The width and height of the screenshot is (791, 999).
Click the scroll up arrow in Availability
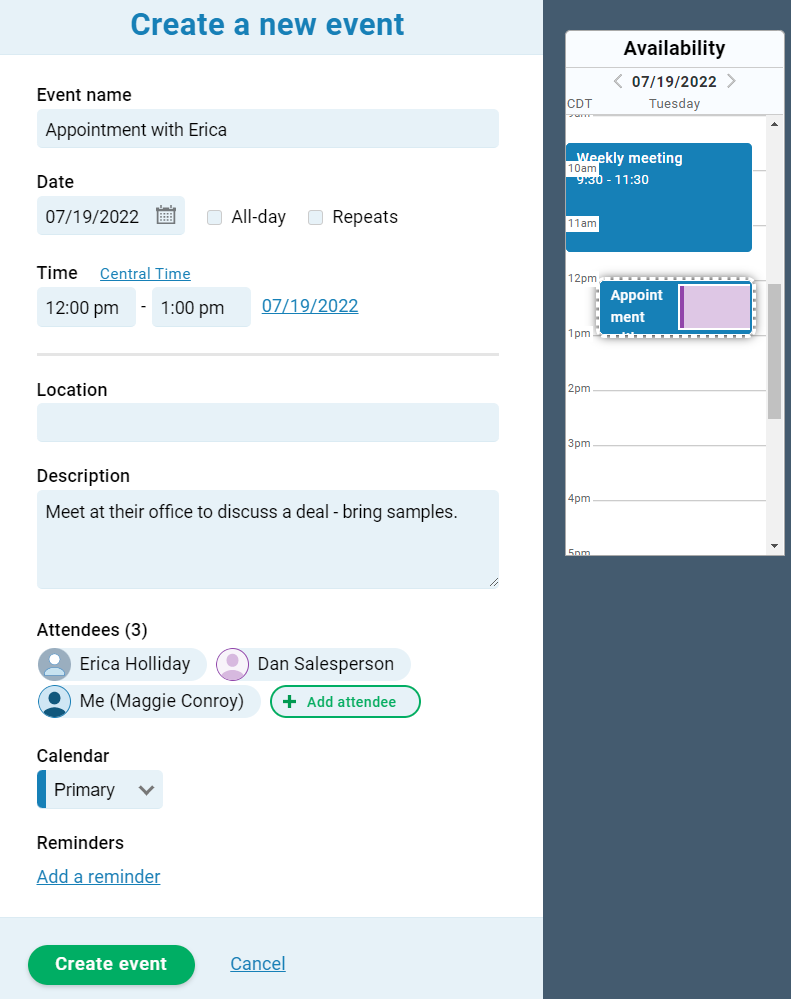pos(774,124)
